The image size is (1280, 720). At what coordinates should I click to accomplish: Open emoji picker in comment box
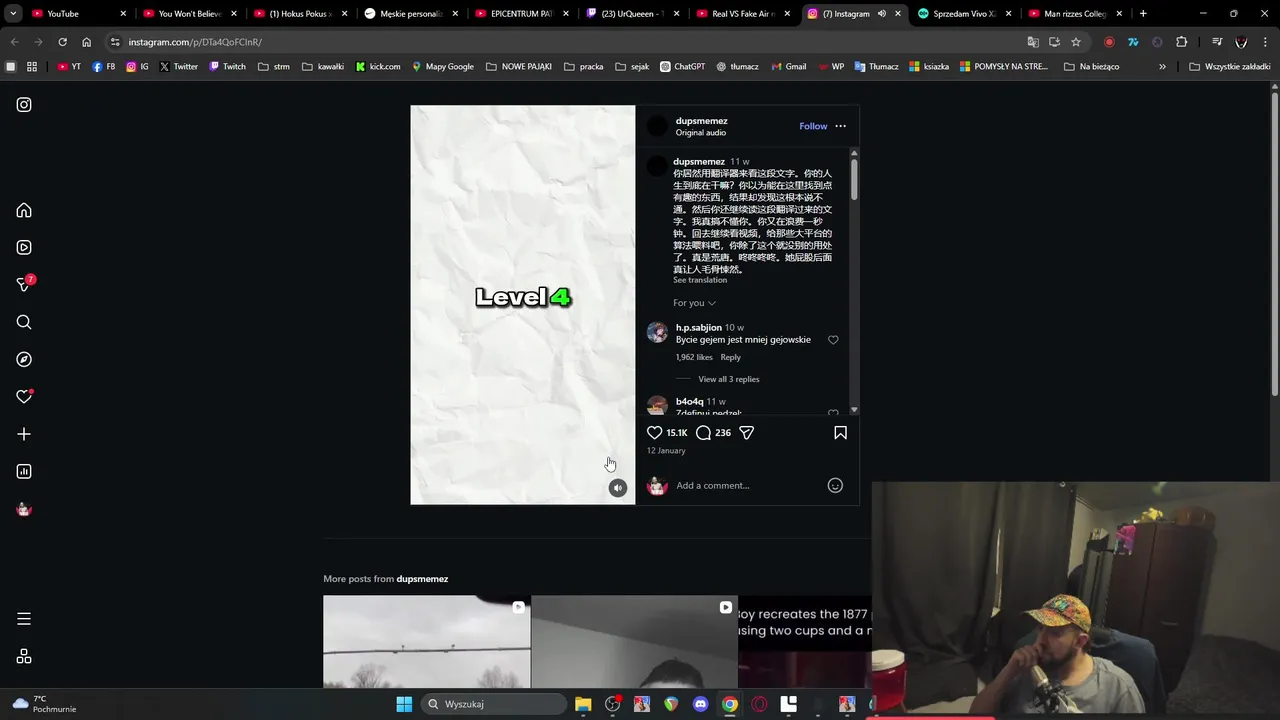coord(835,485)
